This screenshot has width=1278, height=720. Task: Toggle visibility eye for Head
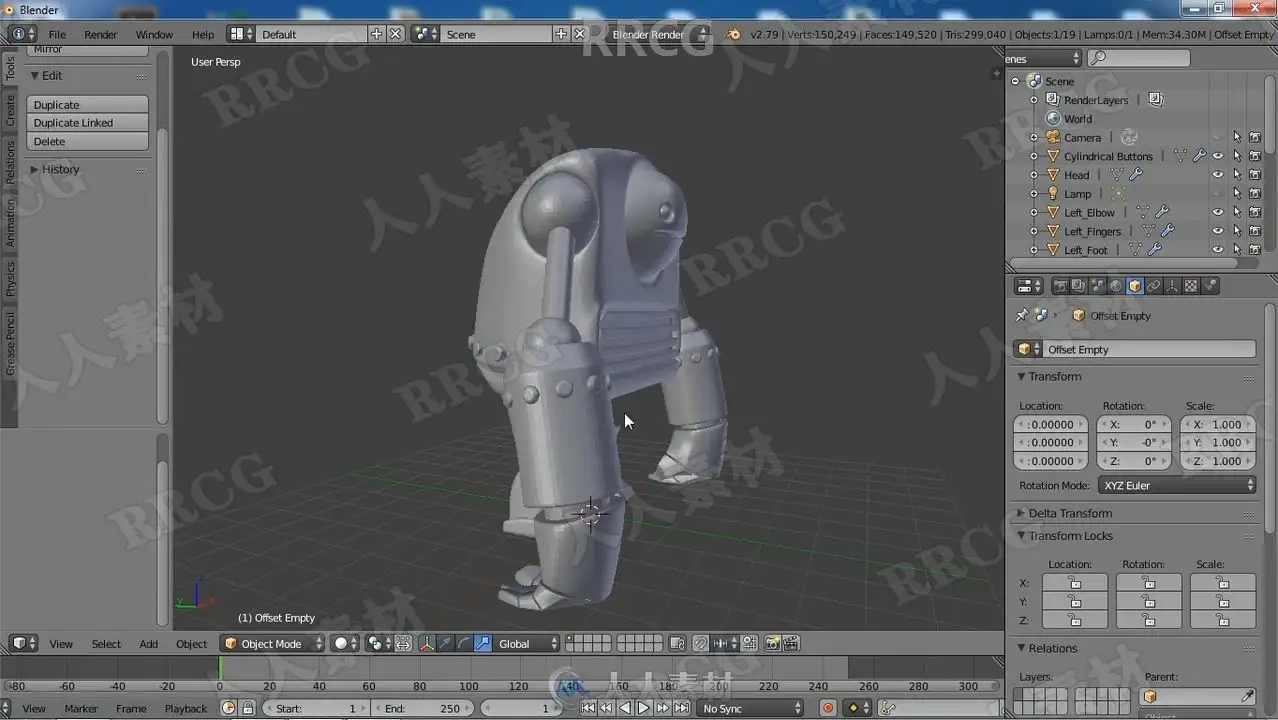click(x=1218, y=175)
